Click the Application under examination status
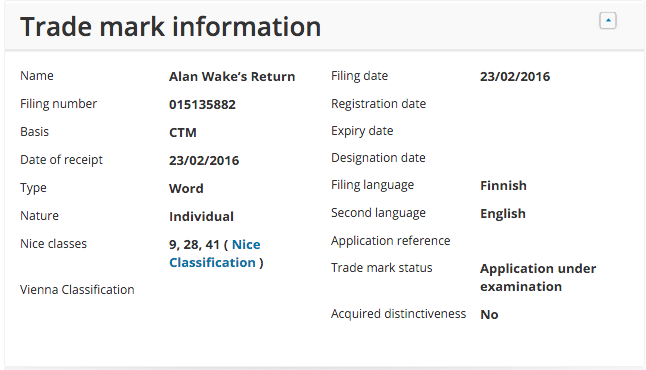The width and height of the screenshot is (646, 370). [538, 277]
